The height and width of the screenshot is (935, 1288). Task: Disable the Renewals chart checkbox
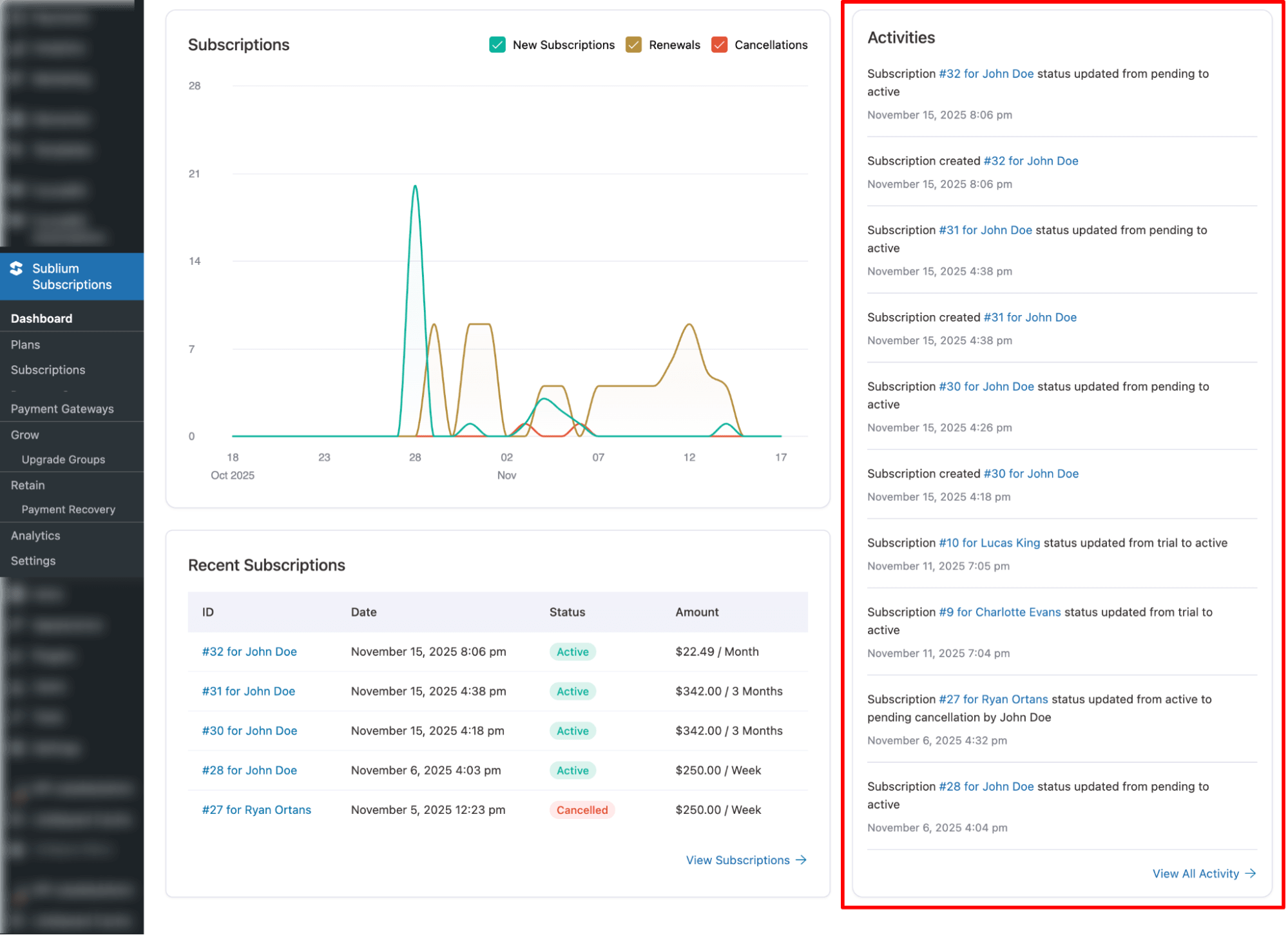[x=633, y=44]
